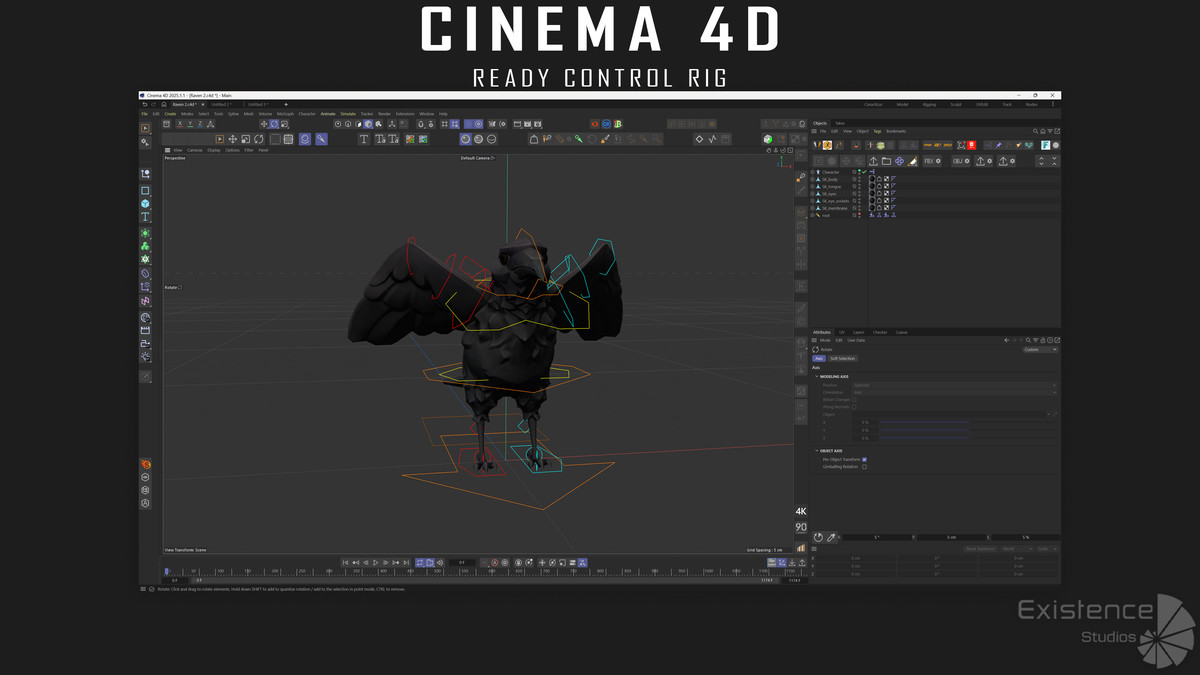Click the Reset Transform button
The image size is (1200, 675).
coord(980,548)
